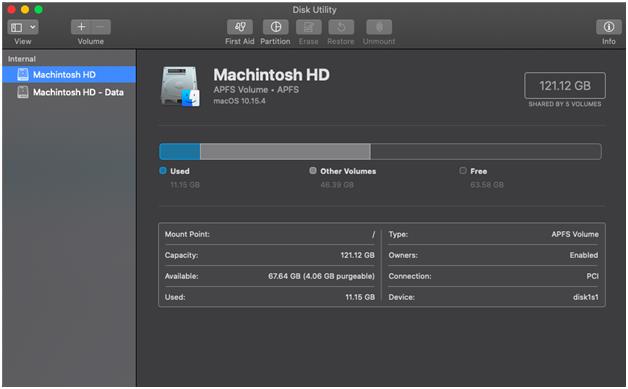The height and width of the screenshot is (389, 628).
Task: Click the SHARED BY 5 VOLUMES label
Action: coord(565,104)
